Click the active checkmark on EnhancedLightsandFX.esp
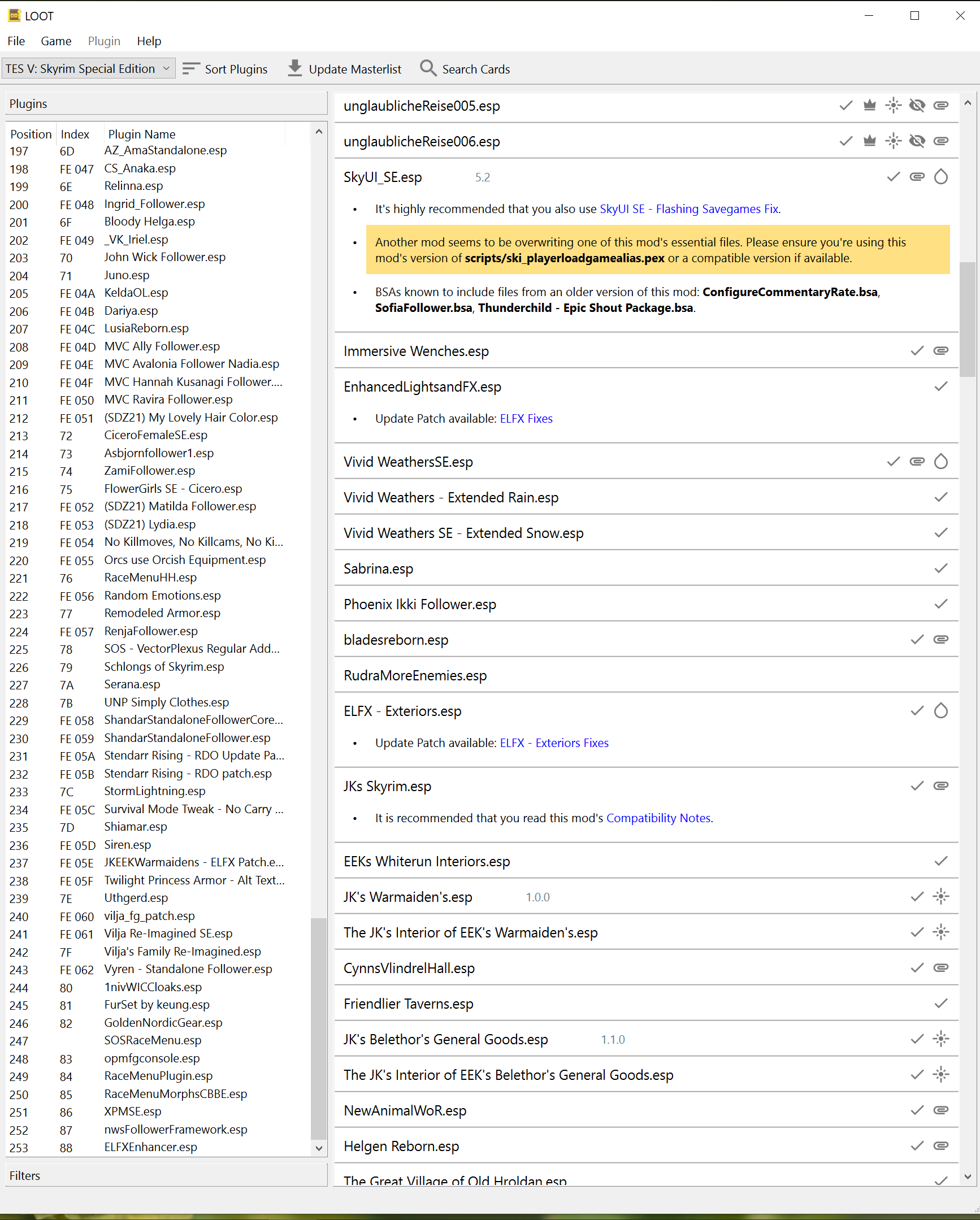The width and height of the screenshot is (980, 1220). coord(941,387)
